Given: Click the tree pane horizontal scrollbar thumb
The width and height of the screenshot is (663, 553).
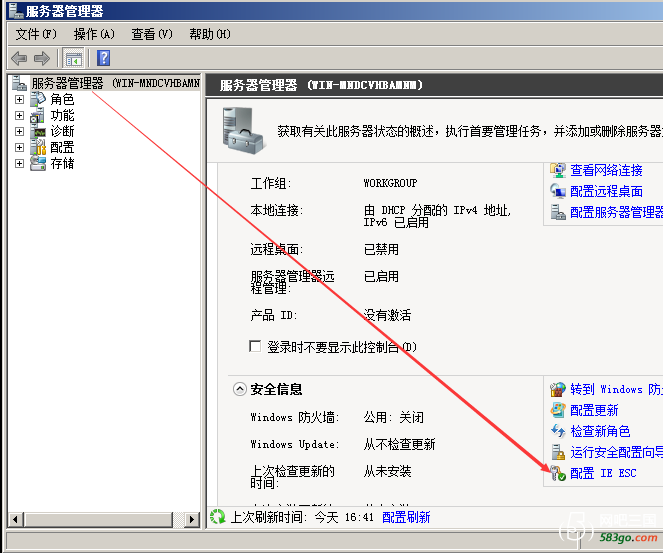Looking at the screenshot, I should (99, 519).
